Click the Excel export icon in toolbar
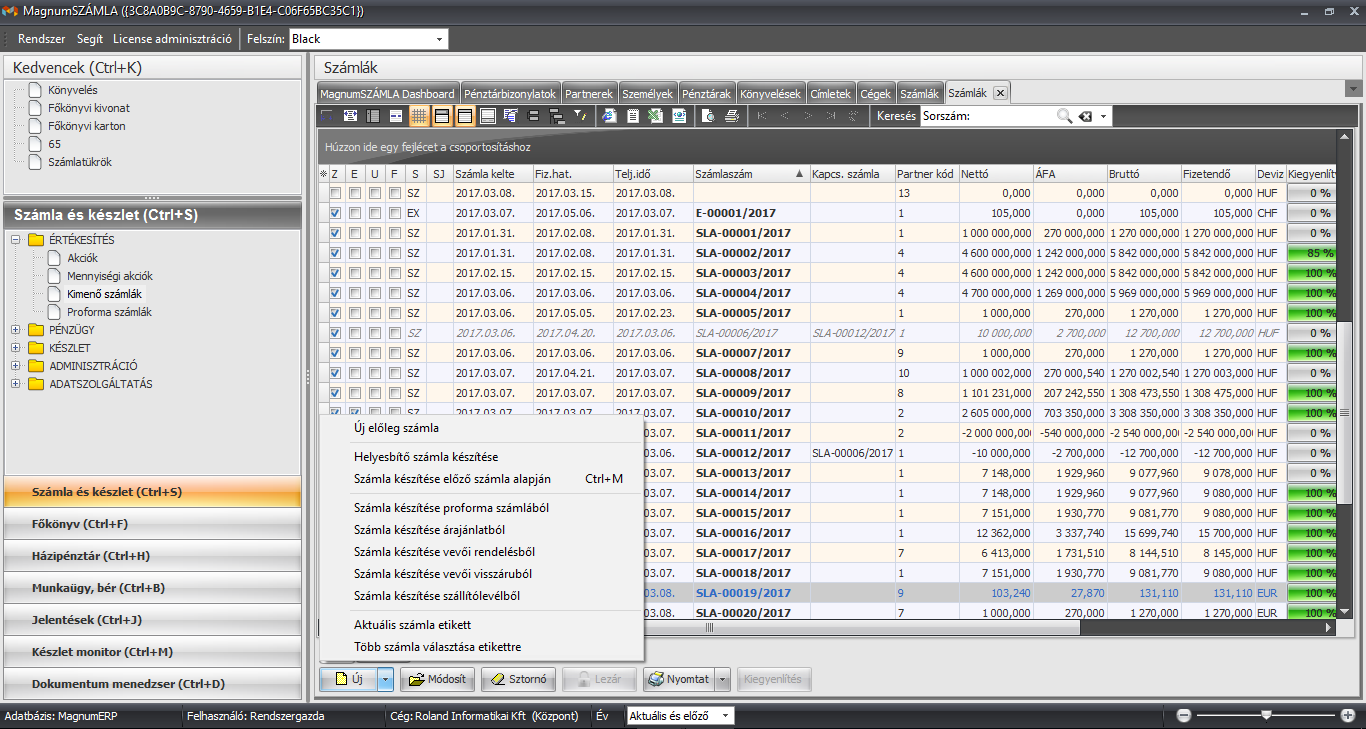 point(655,117)
